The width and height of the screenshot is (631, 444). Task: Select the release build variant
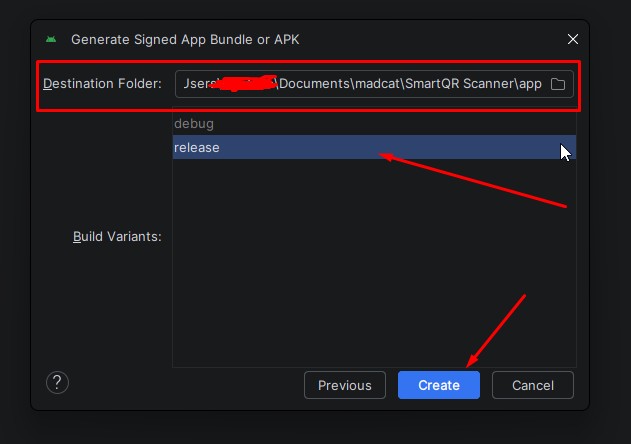point(374,147)
